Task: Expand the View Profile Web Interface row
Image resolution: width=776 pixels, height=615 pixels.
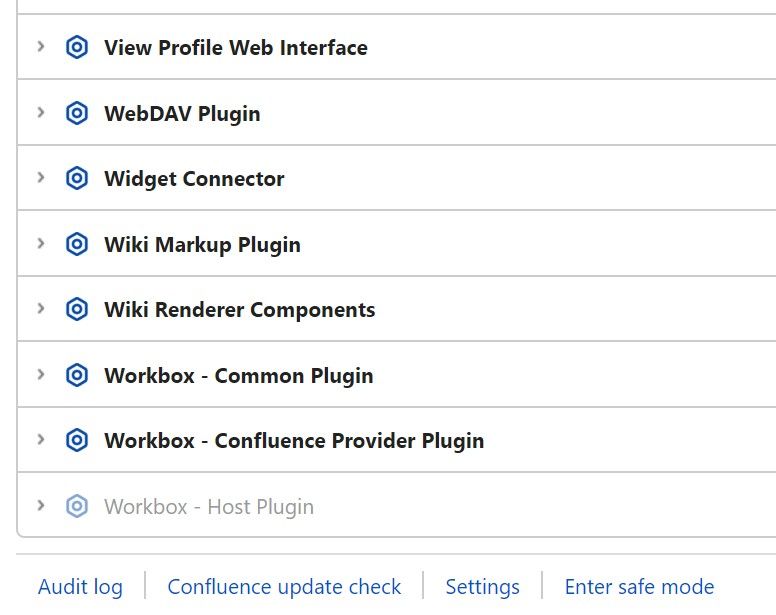Action: point(41,47)
